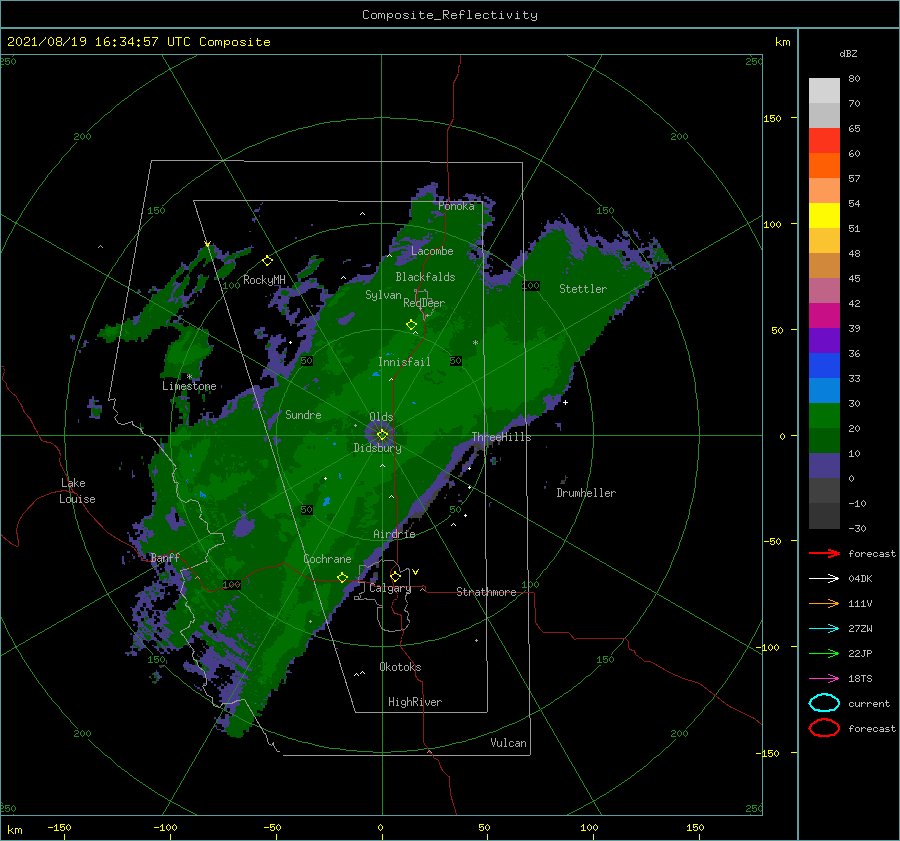Select the bright yellow 51–54 dBZ swatch

pos(824,216)
